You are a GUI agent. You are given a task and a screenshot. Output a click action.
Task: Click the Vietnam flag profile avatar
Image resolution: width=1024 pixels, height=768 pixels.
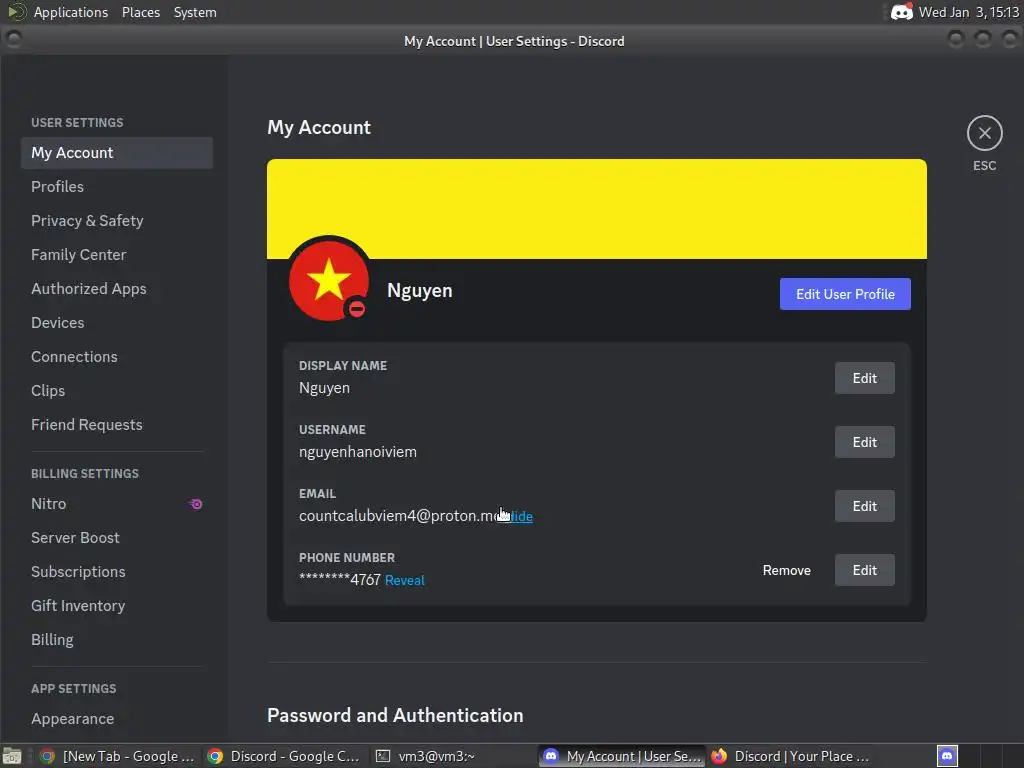point(328,280)
